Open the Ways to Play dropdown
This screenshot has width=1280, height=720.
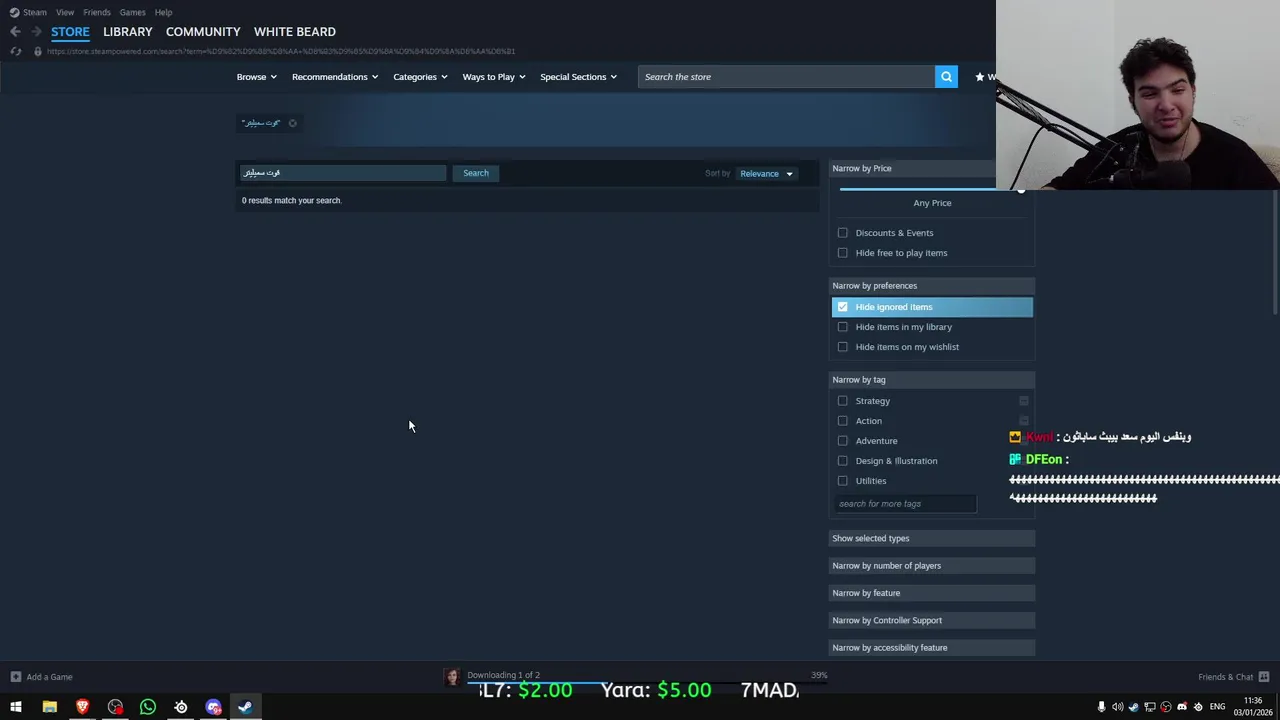coord(494,77)
